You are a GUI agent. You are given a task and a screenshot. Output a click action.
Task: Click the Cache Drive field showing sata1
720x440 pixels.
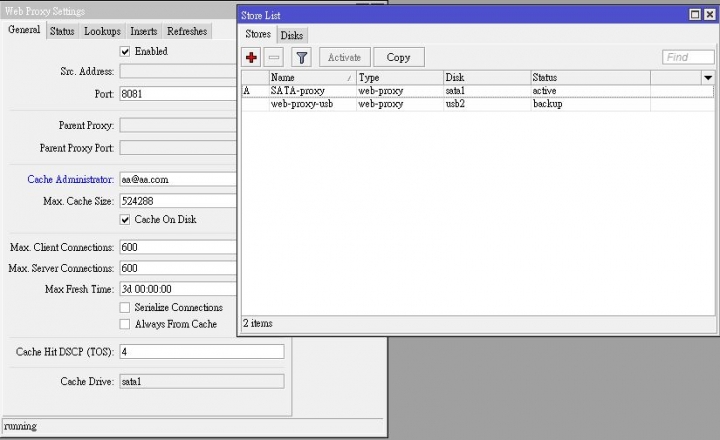202,381
